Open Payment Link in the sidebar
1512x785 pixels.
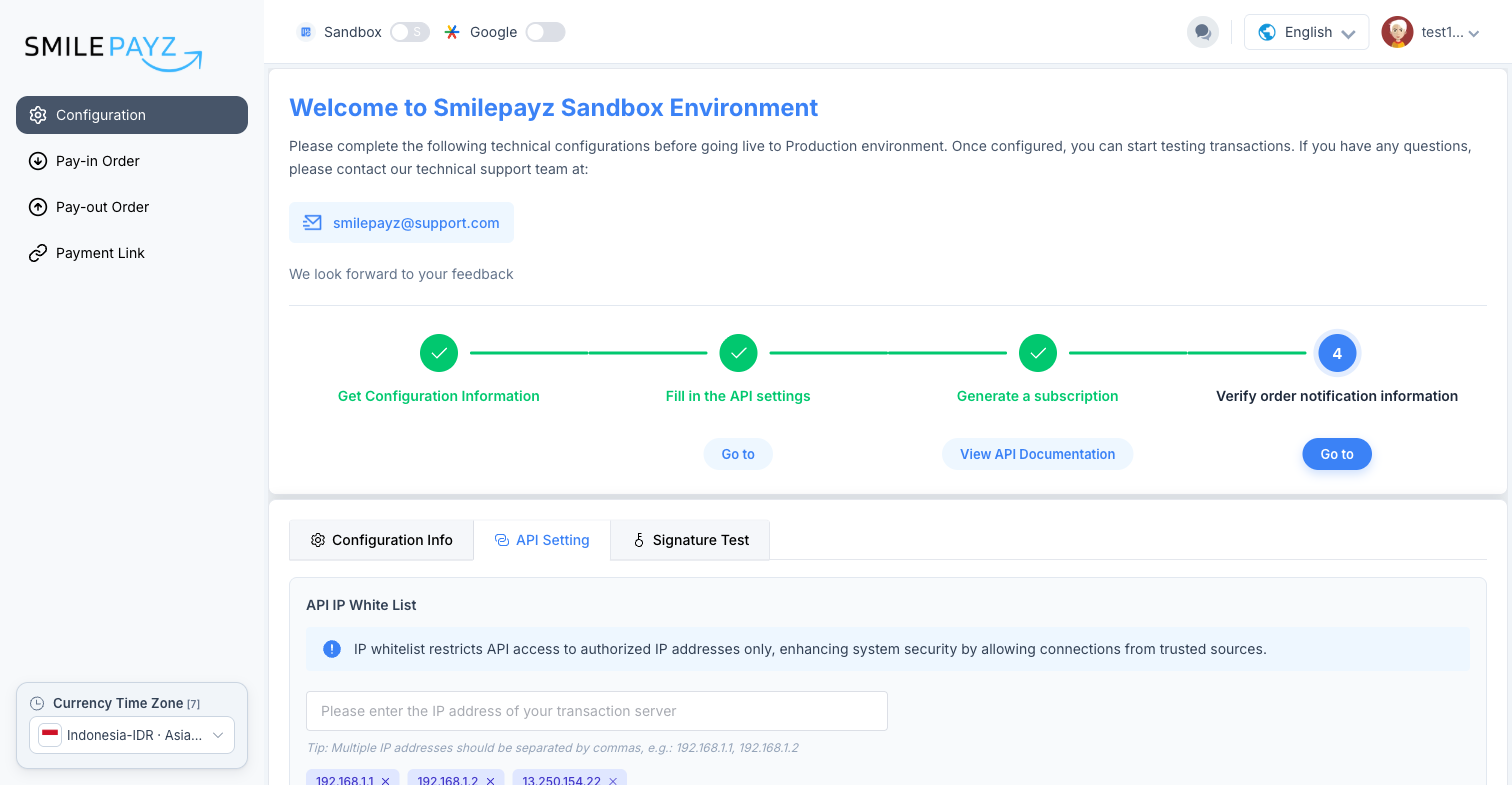coord(132,253)
